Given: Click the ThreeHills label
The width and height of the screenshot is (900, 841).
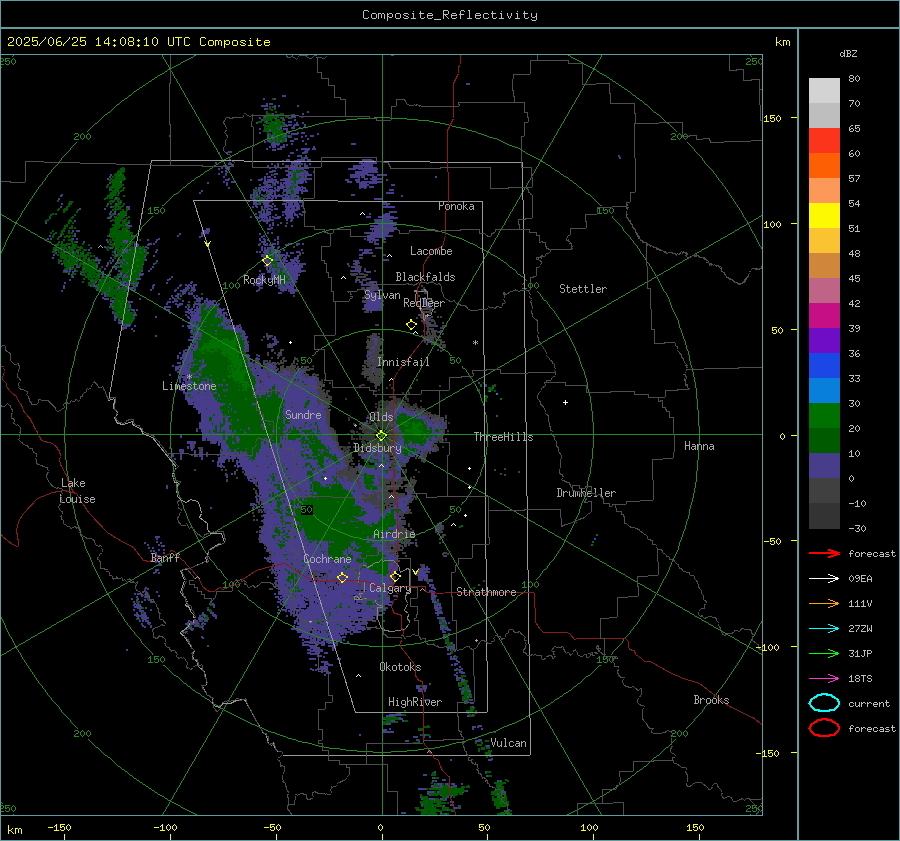Looking at the screenshot, I should coord(503,437).
